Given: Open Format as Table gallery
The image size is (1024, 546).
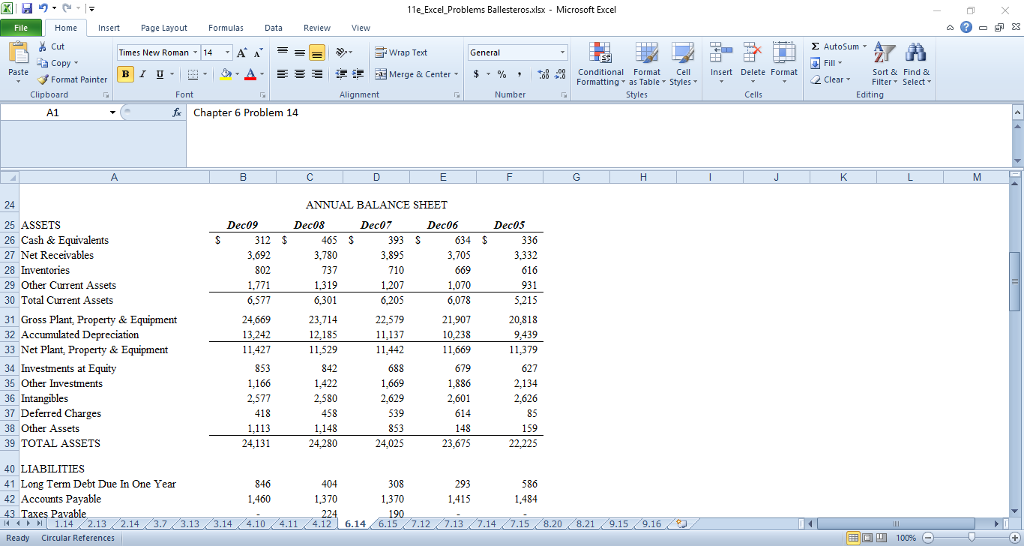Looking at the screenshot, I should tap(647, 63).
